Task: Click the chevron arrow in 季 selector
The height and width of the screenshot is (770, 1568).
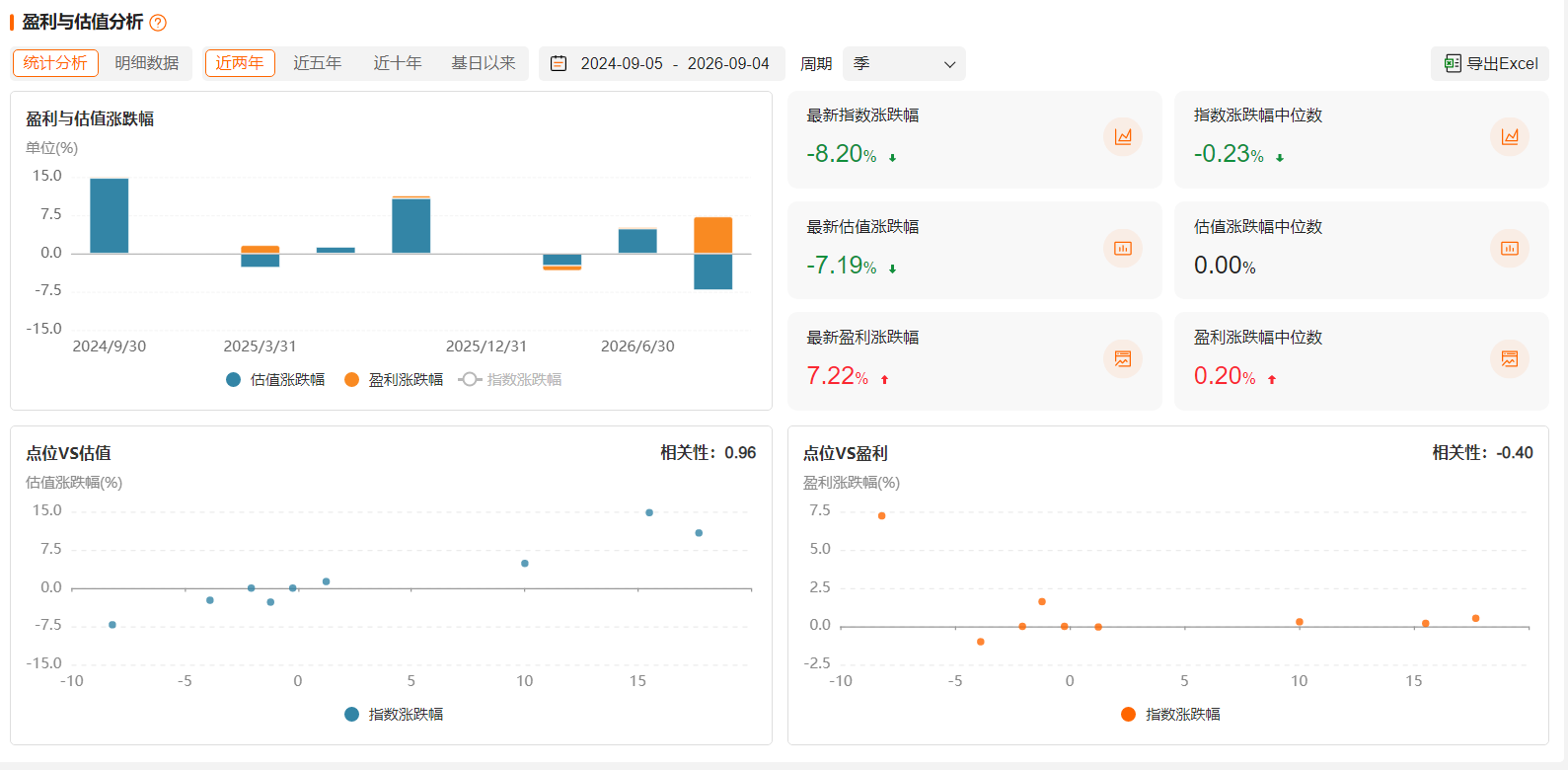Action: (x=949, y=64)
